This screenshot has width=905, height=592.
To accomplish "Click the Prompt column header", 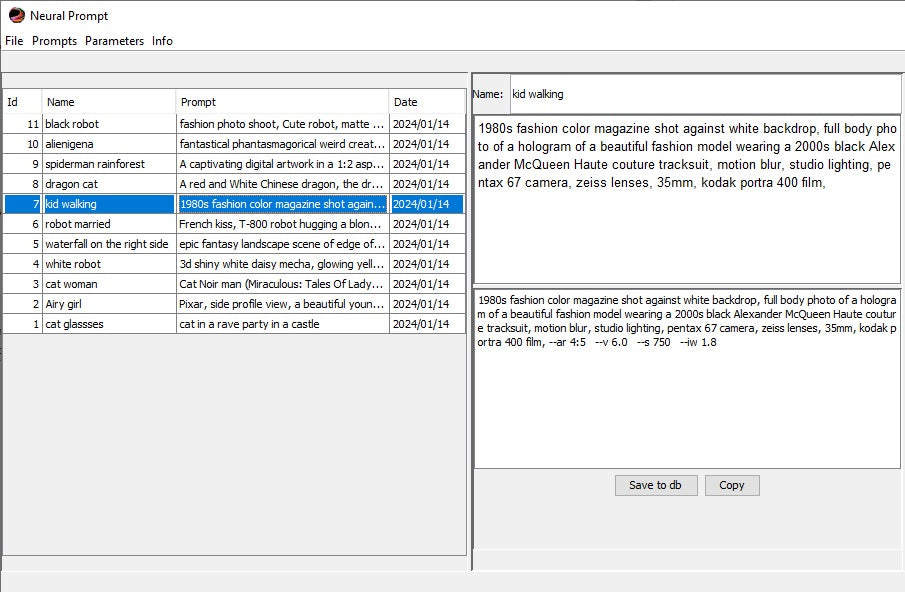I will coord(282,102).
